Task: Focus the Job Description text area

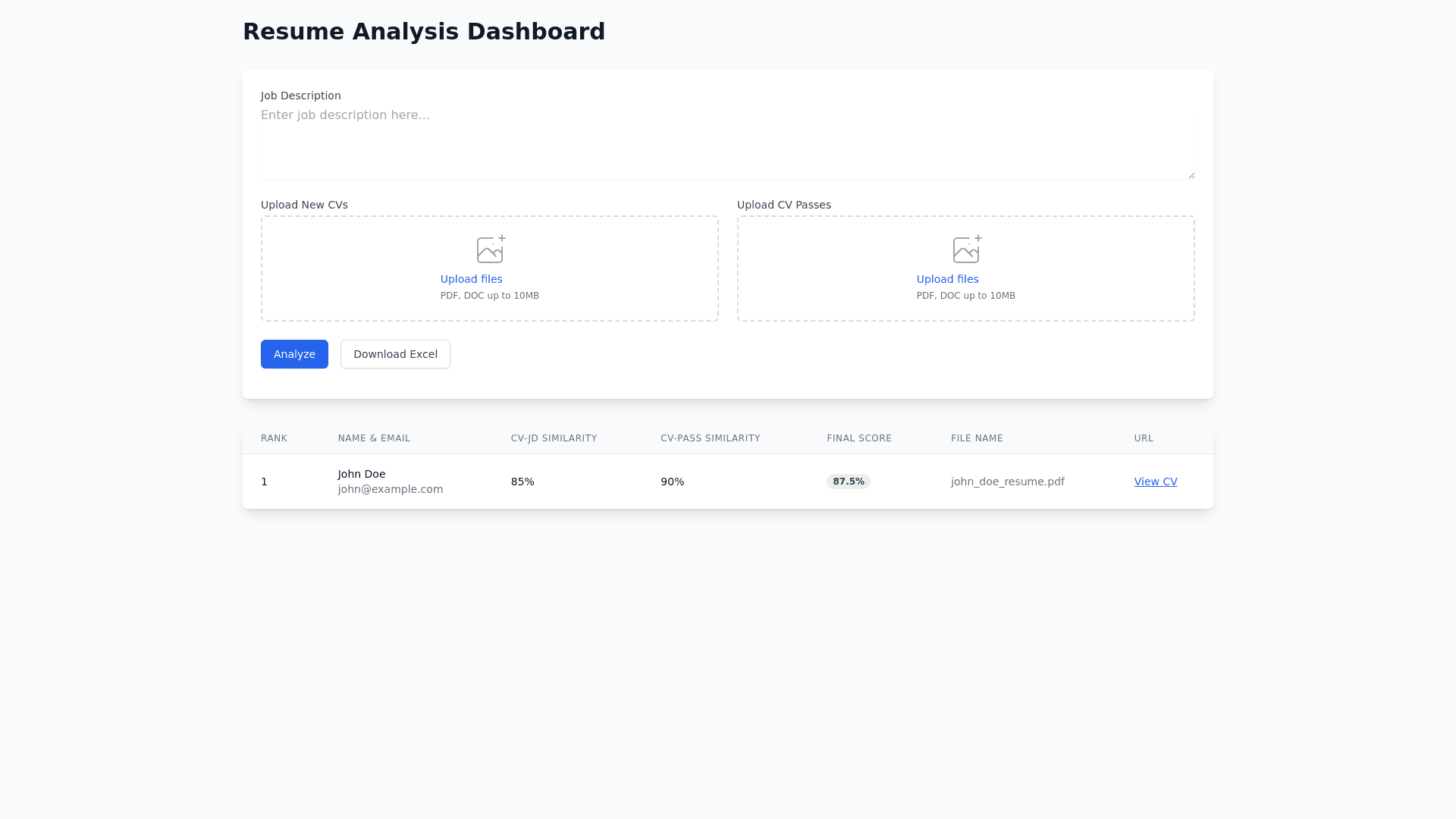Action: pos(726,143)
